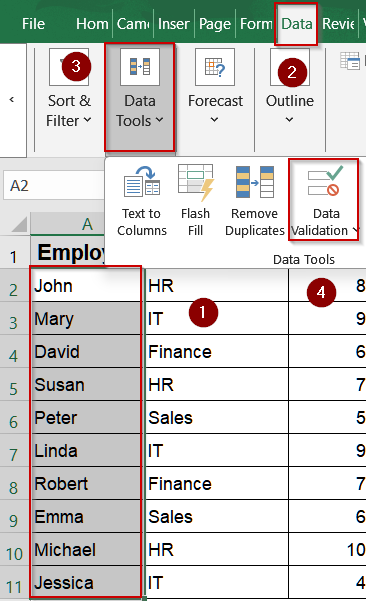Image resolution: width=366 pixels, height=601 pixels.
Task: Click the cell containing Robert
Action: [x=87, y=483]
